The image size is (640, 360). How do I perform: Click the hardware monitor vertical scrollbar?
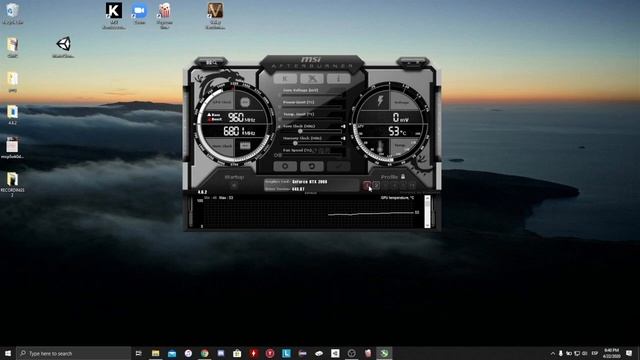427,211
